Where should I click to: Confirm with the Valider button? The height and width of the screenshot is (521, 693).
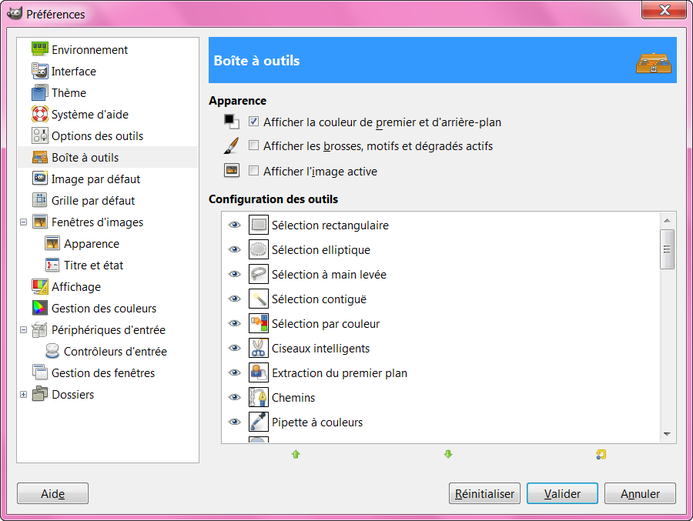pyautogui.click(x=562, y=493)
